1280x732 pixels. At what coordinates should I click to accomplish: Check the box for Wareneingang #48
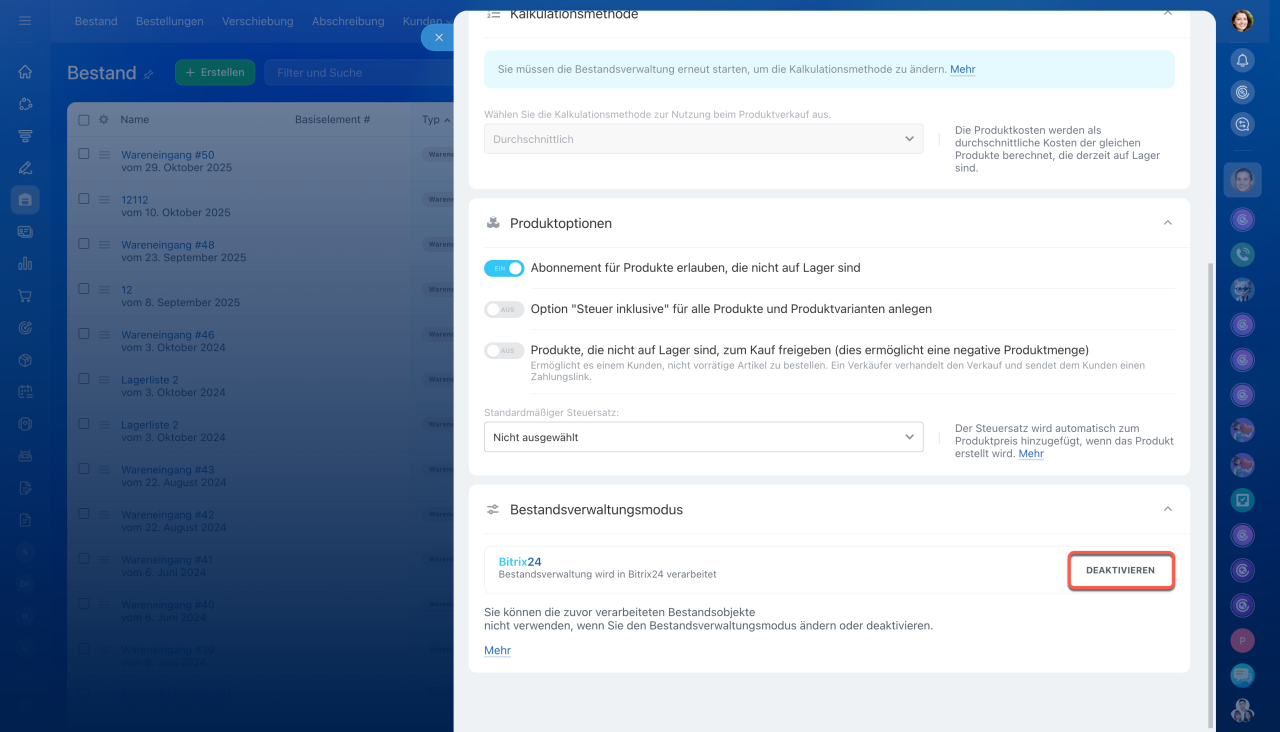click(84, 245)
